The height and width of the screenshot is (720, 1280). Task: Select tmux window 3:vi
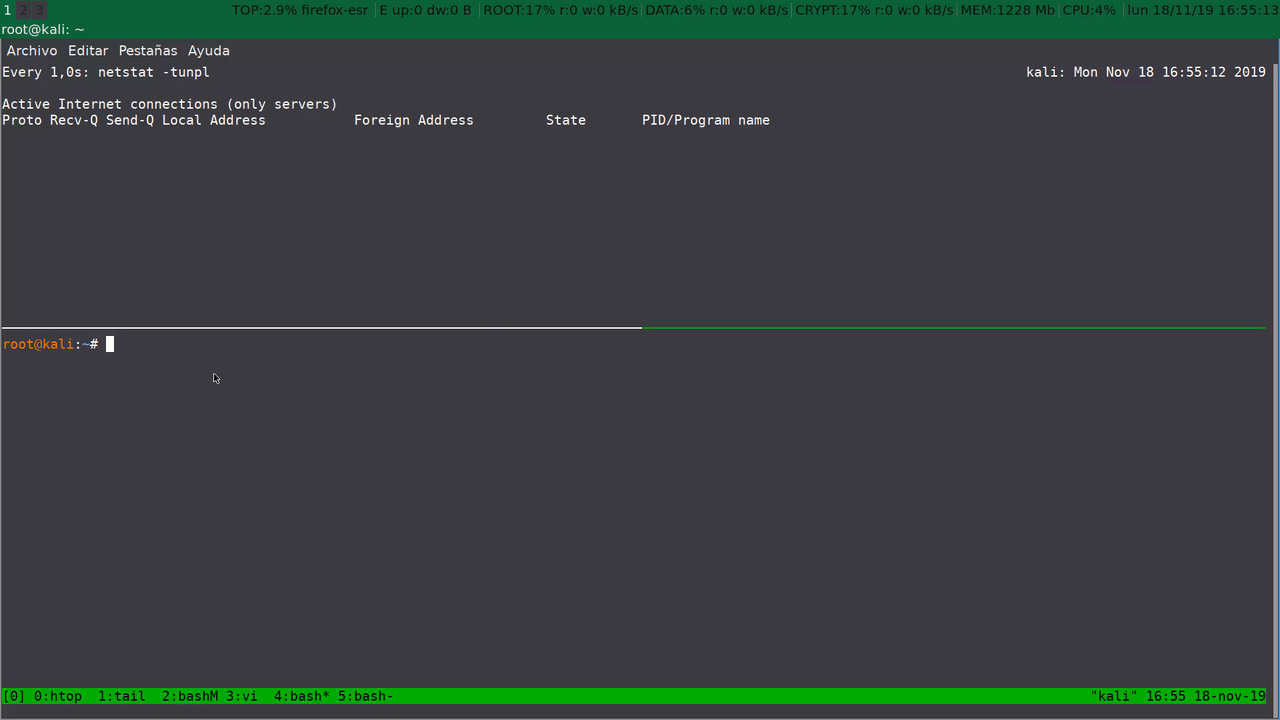(x=242, y=696)
